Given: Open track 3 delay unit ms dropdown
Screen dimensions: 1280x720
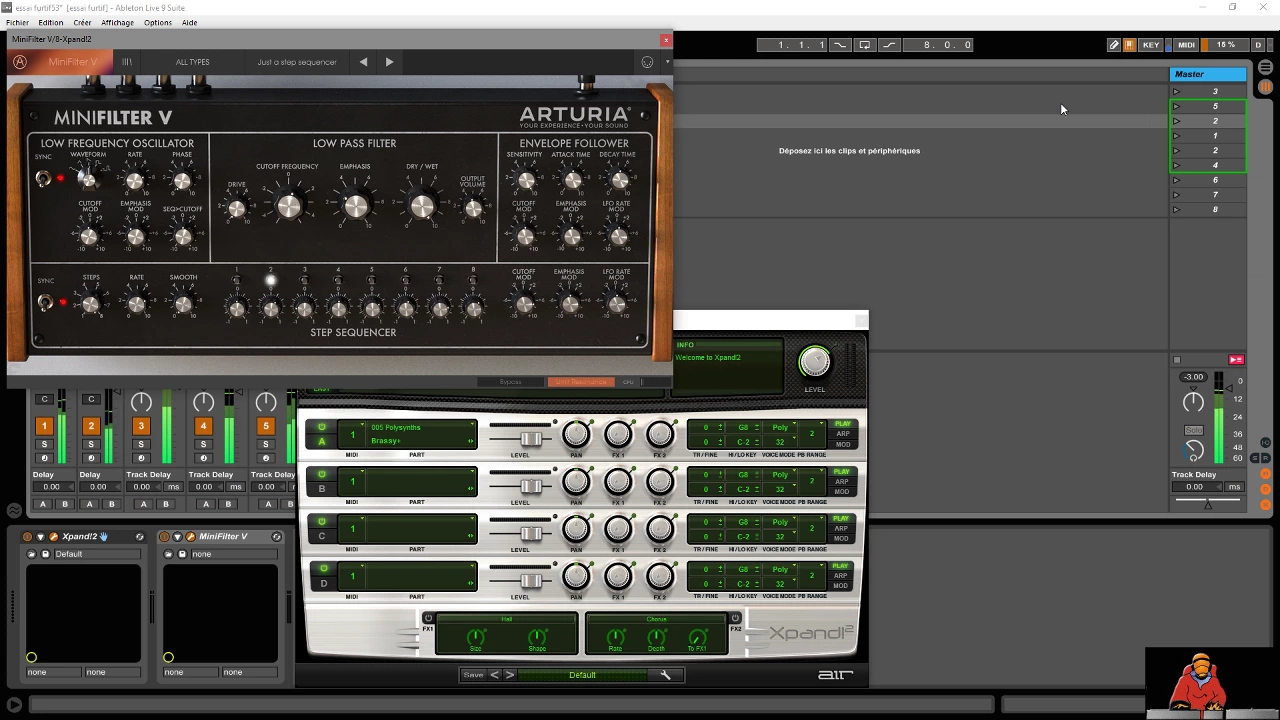Looking at the screenshot, I should click(173, 487).
